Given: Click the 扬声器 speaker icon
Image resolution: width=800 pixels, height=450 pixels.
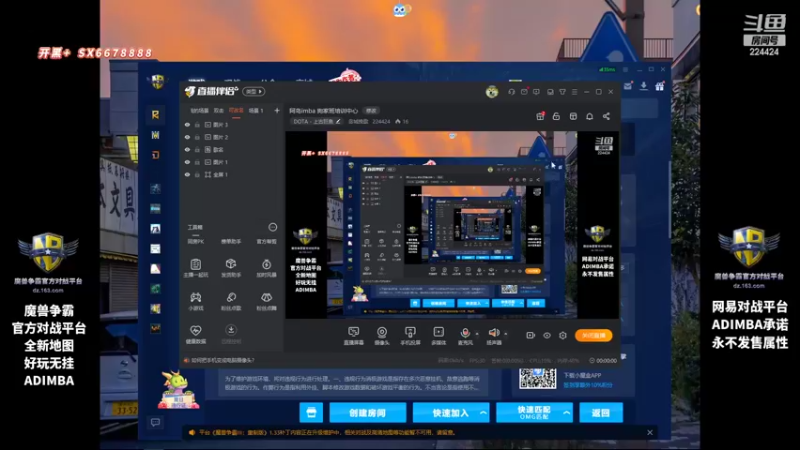Looking at the screenshot, I should pos(493,332).
